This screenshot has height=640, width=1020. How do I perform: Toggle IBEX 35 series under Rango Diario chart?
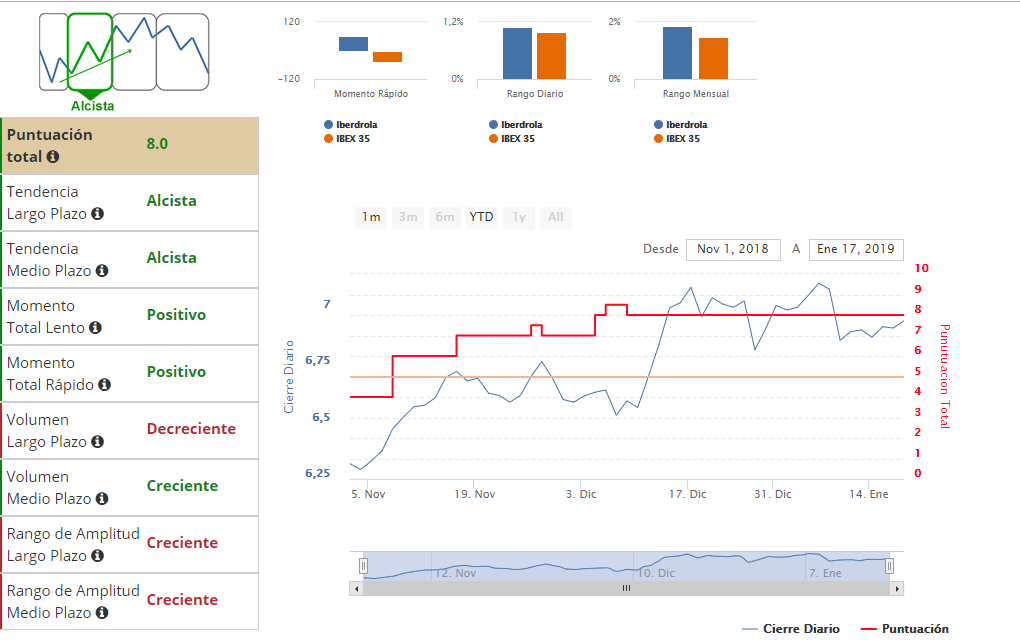click(512, 139)
